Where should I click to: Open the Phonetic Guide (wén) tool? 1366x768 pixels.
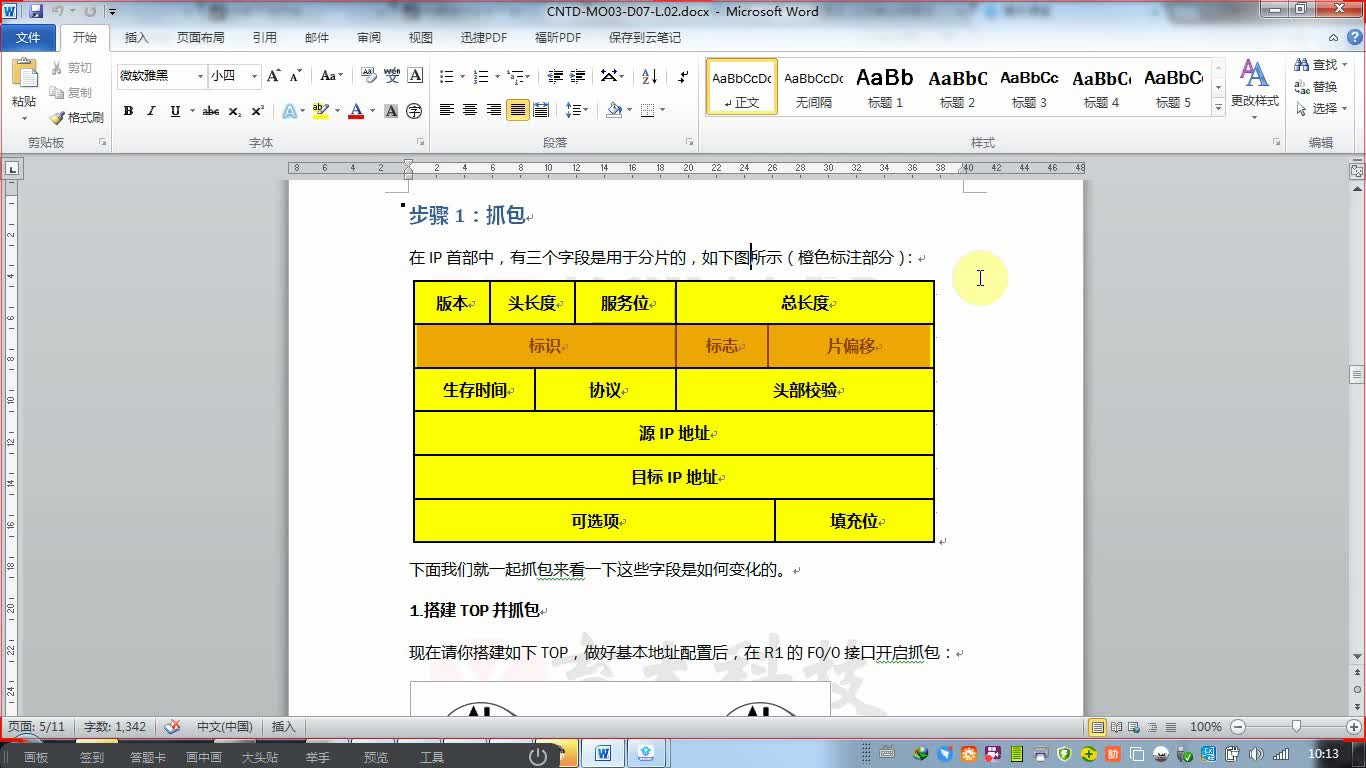[x=392, y=76]
